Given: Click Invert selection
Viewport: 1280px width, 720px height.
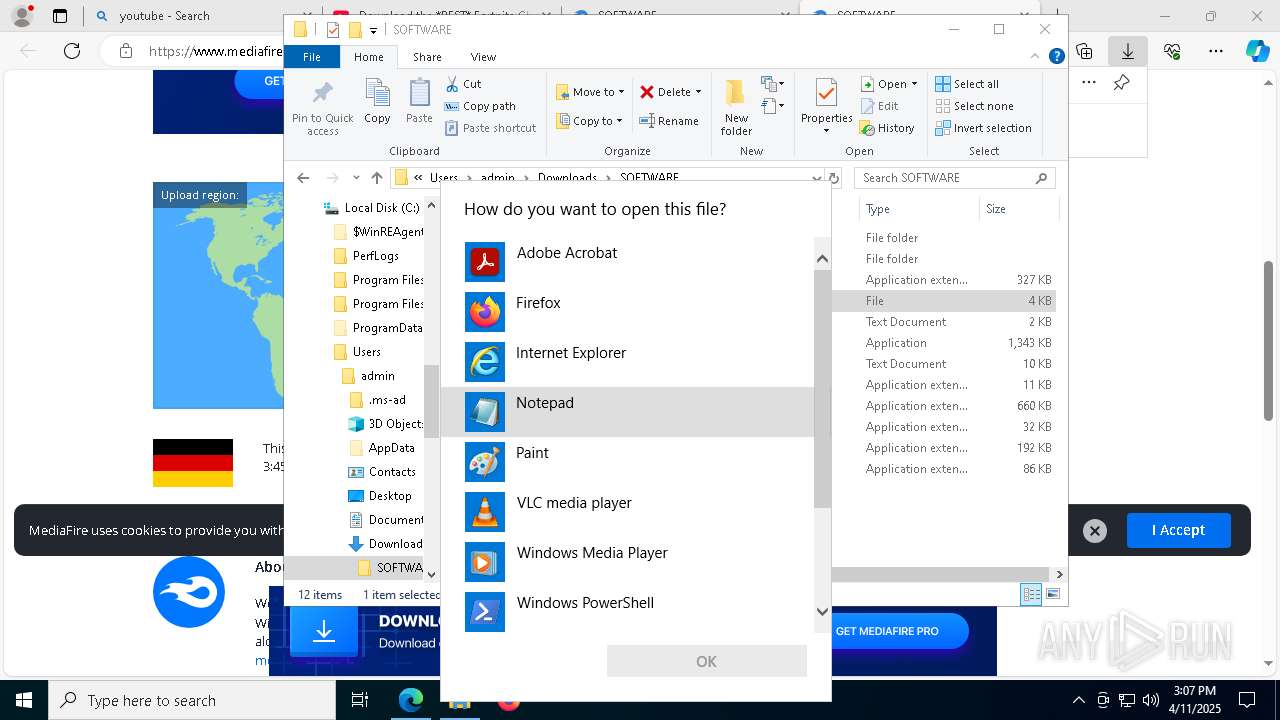Looking at the screenshot, I should (983, 128).
